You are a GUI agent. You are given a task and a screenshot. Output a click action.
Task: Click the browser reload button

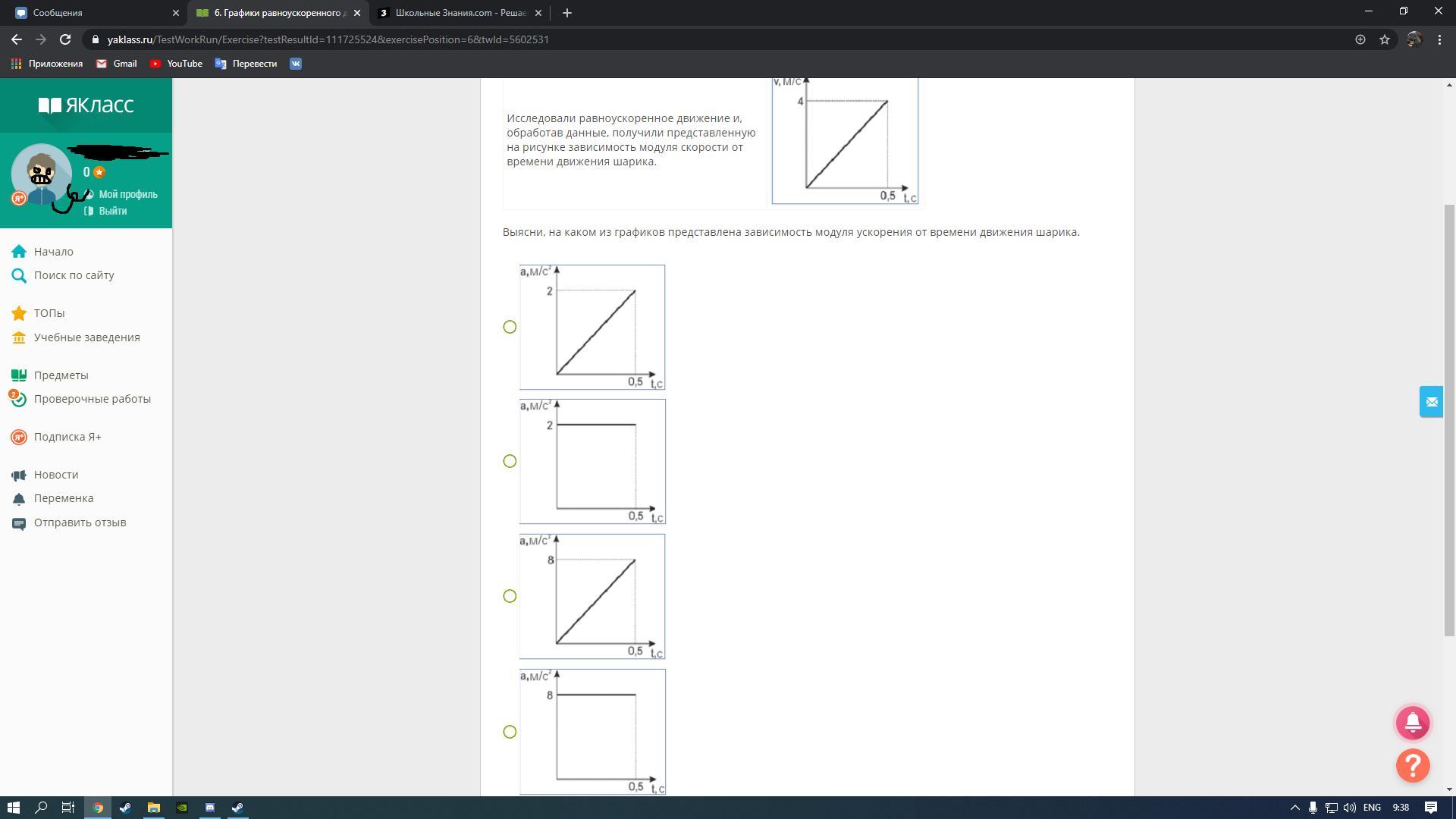pyautogui.click(x=65, y=39)
